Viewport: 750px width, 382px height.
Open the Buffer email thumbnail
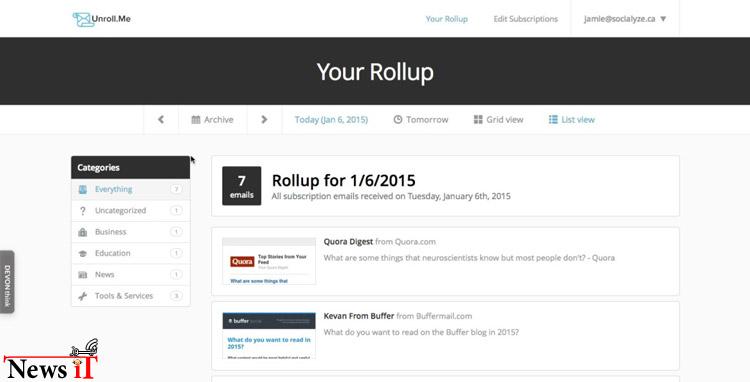[269, 336]
